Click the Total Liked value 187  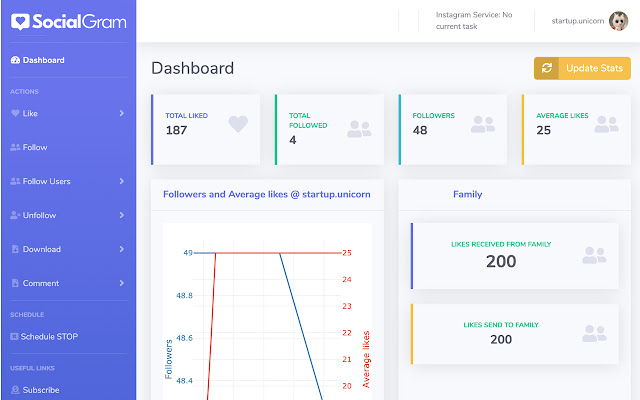(176, 130)
